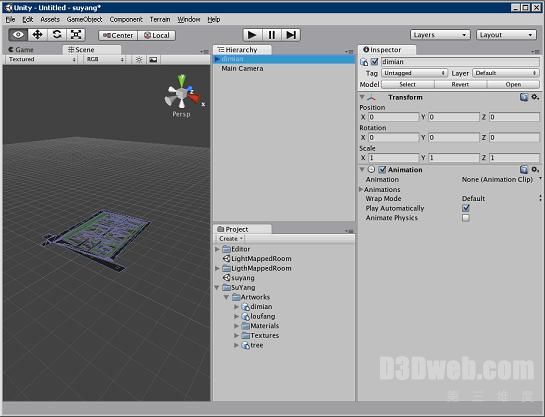This screenshot has height=417, width=545.
Task: Click the Position X field
Action: [x=393, y=117]
